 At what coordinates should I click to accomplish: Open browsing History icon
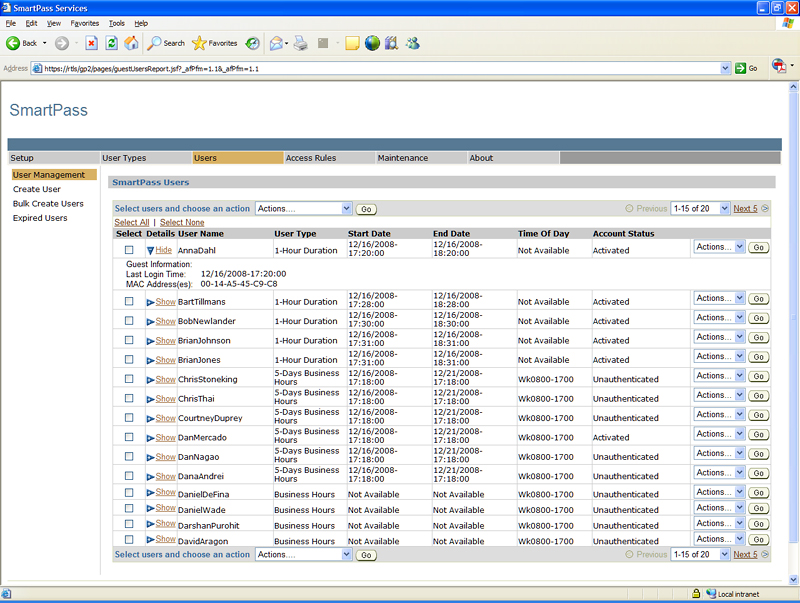click(x=253, y=43)
